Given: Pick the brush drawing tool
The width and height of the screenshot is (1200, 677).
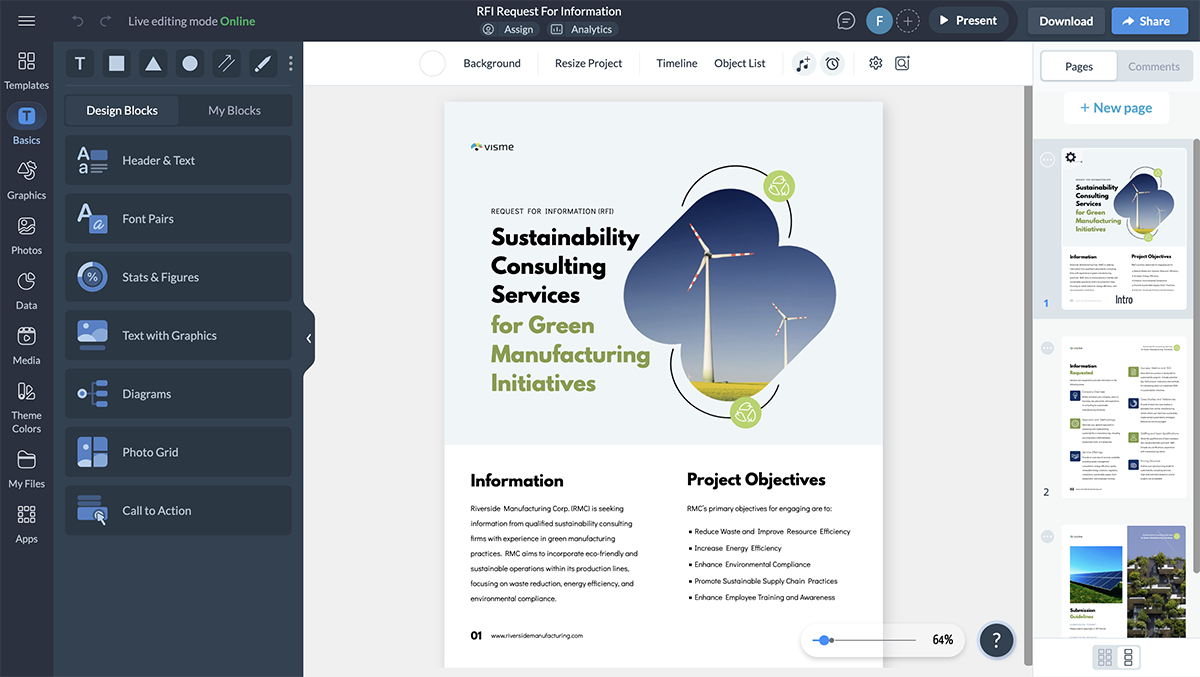Looking at the screenshot, I should (263, 64).
